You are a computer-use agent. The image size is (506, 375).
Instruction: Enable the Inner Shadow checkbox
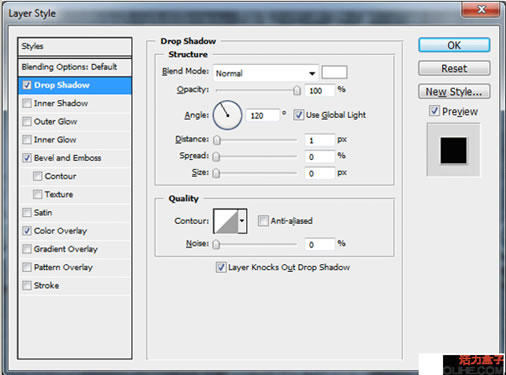27,103
